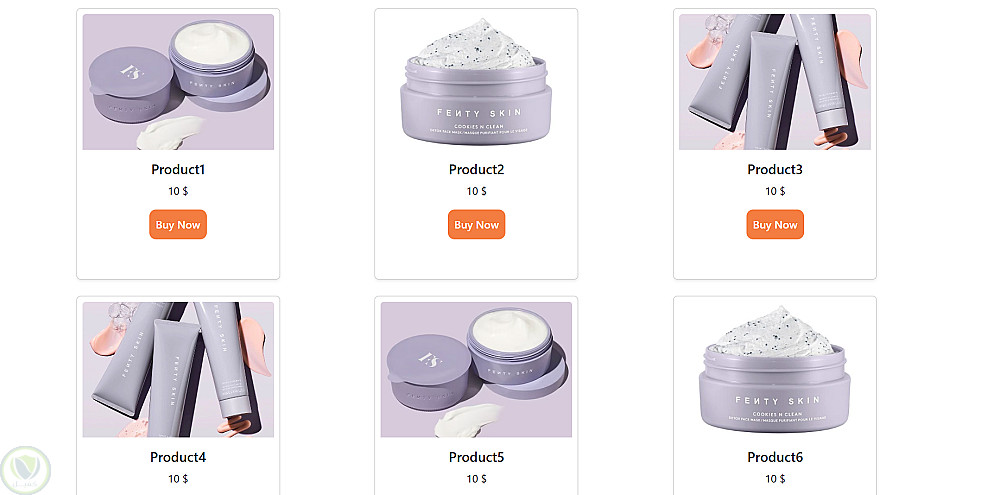The image size is (1000, 495).
Task: Click Buy Now under Product3
Action: tap(775, 225)
